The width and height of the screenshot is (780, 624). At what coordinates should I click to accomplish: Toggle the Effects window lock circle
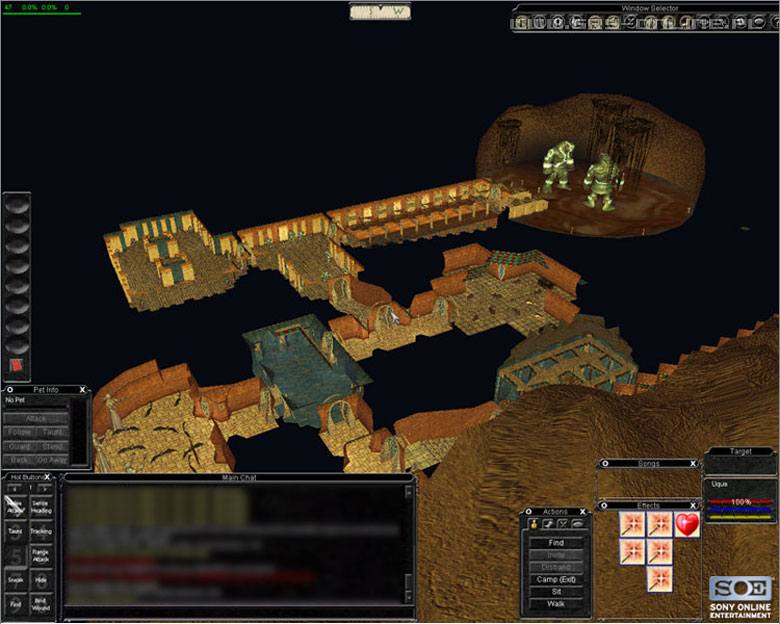(604, 506)
